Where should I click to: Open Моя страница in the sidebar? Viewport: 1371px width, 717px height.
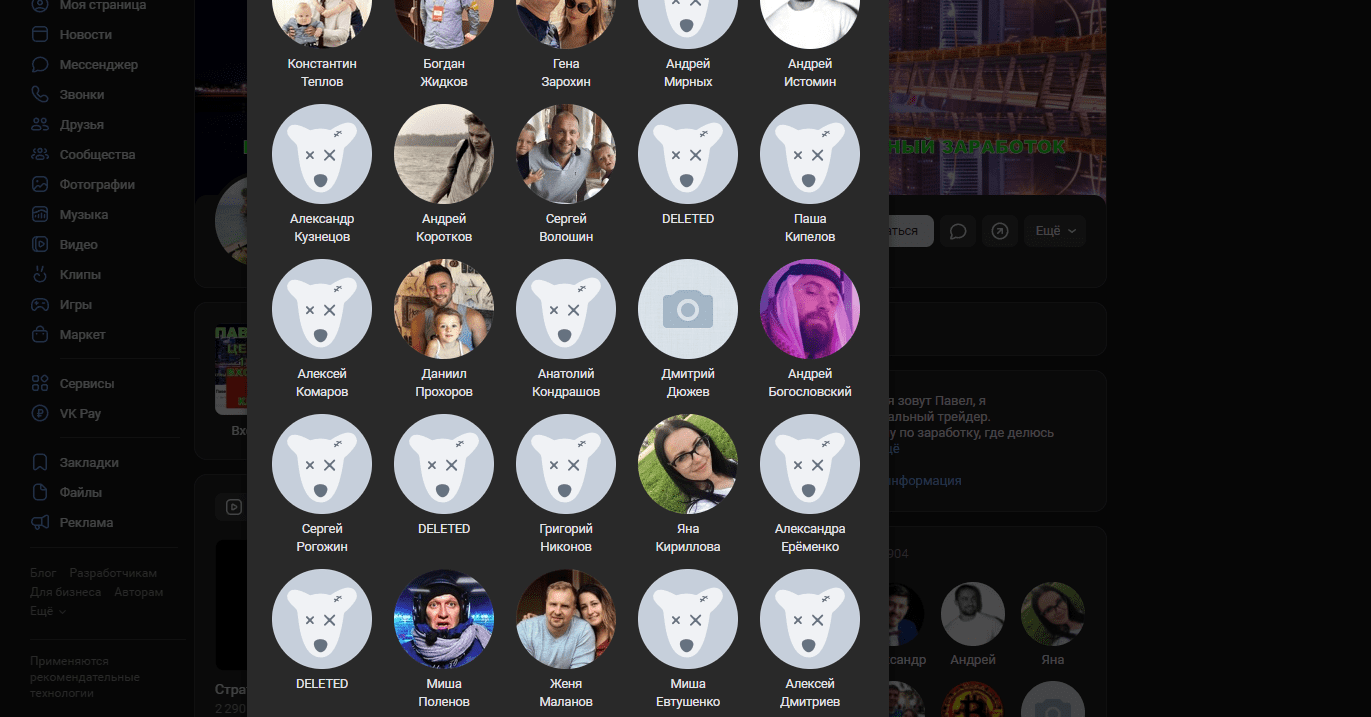point(88,5)
